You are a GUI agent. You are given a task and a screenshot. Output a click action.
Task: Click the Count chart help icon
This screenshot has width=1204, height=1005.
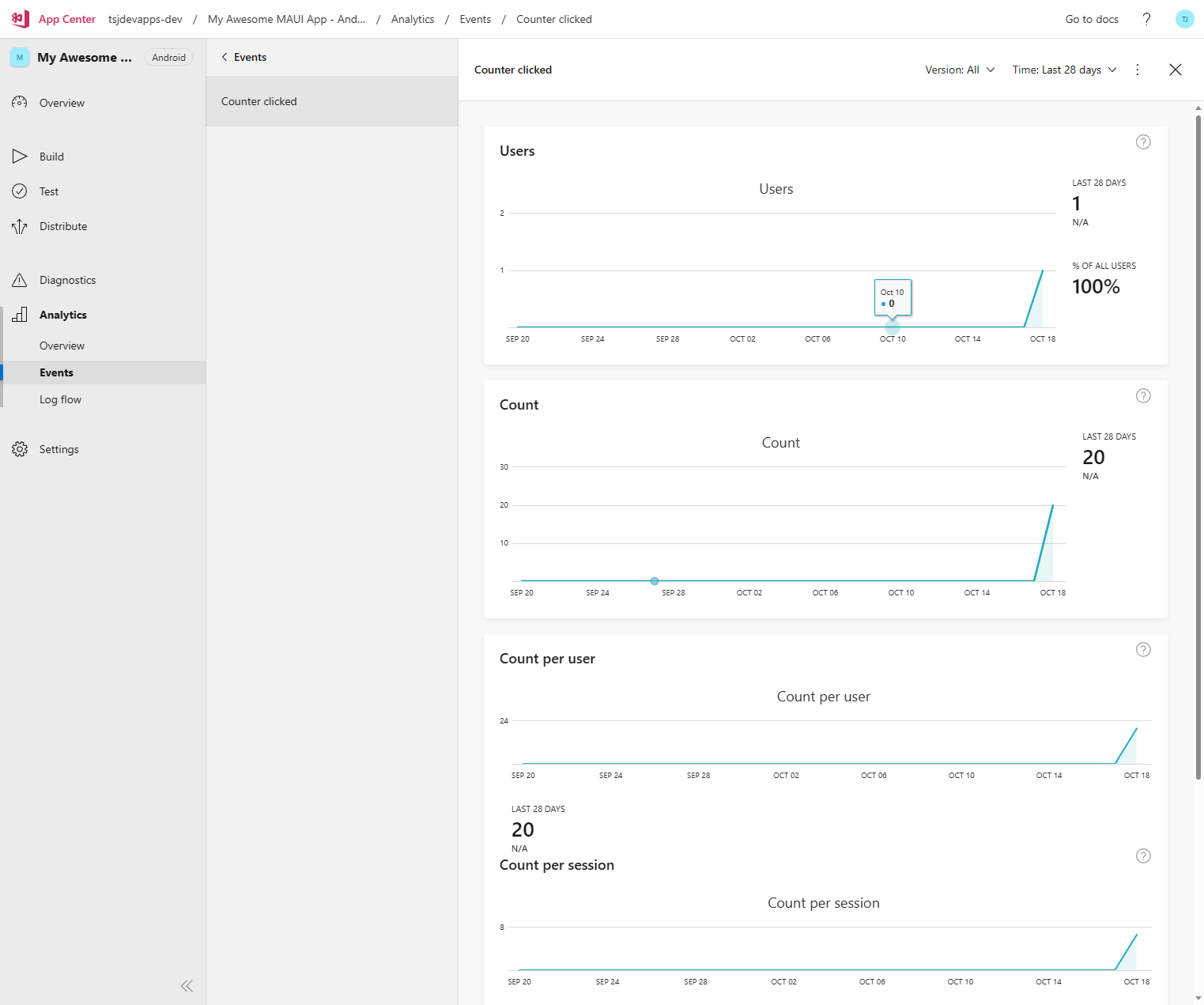coord(1143,396)
